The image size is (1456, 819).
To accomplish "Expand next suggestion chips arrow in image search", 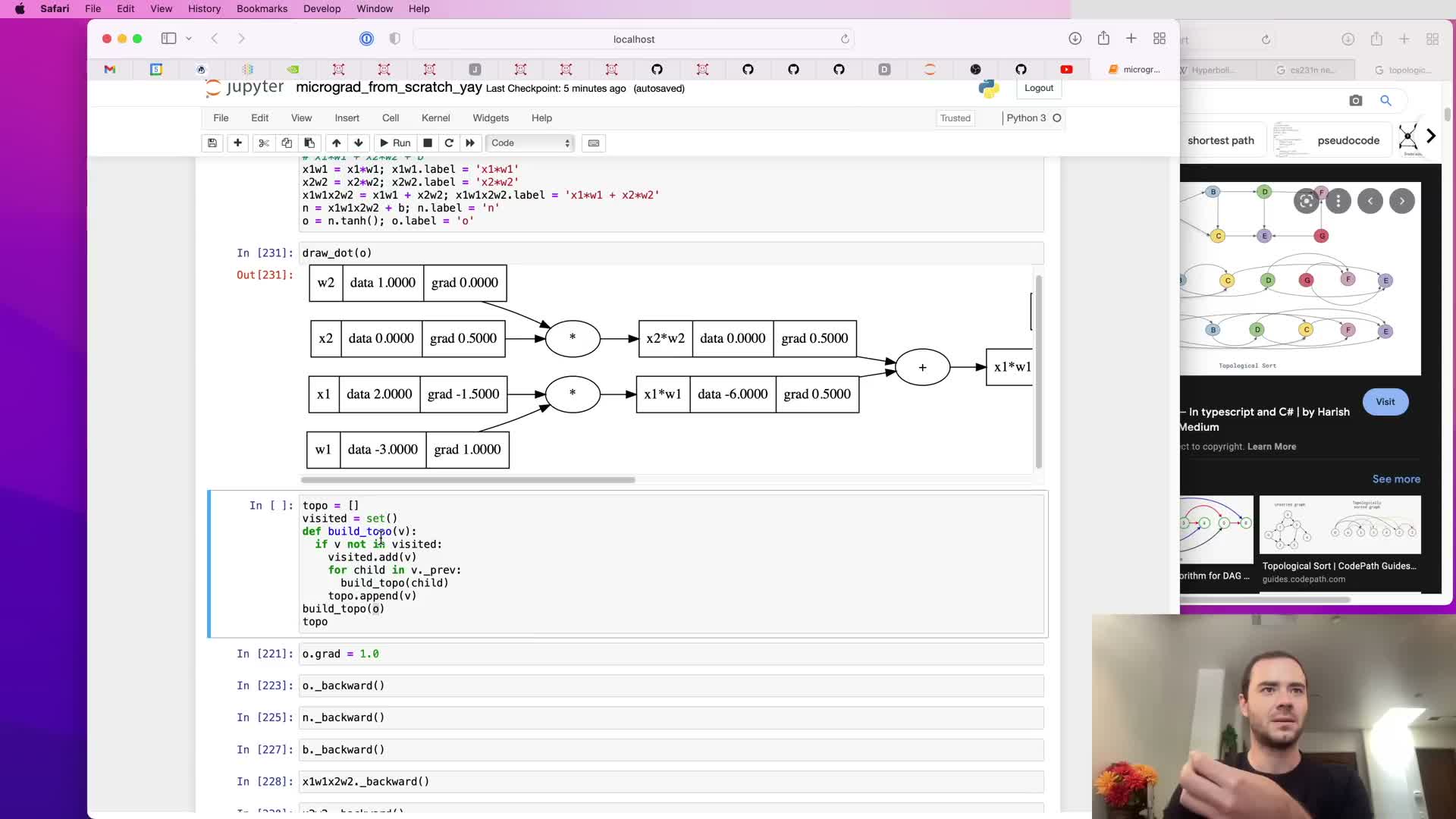I will (x=1430, y=136).
